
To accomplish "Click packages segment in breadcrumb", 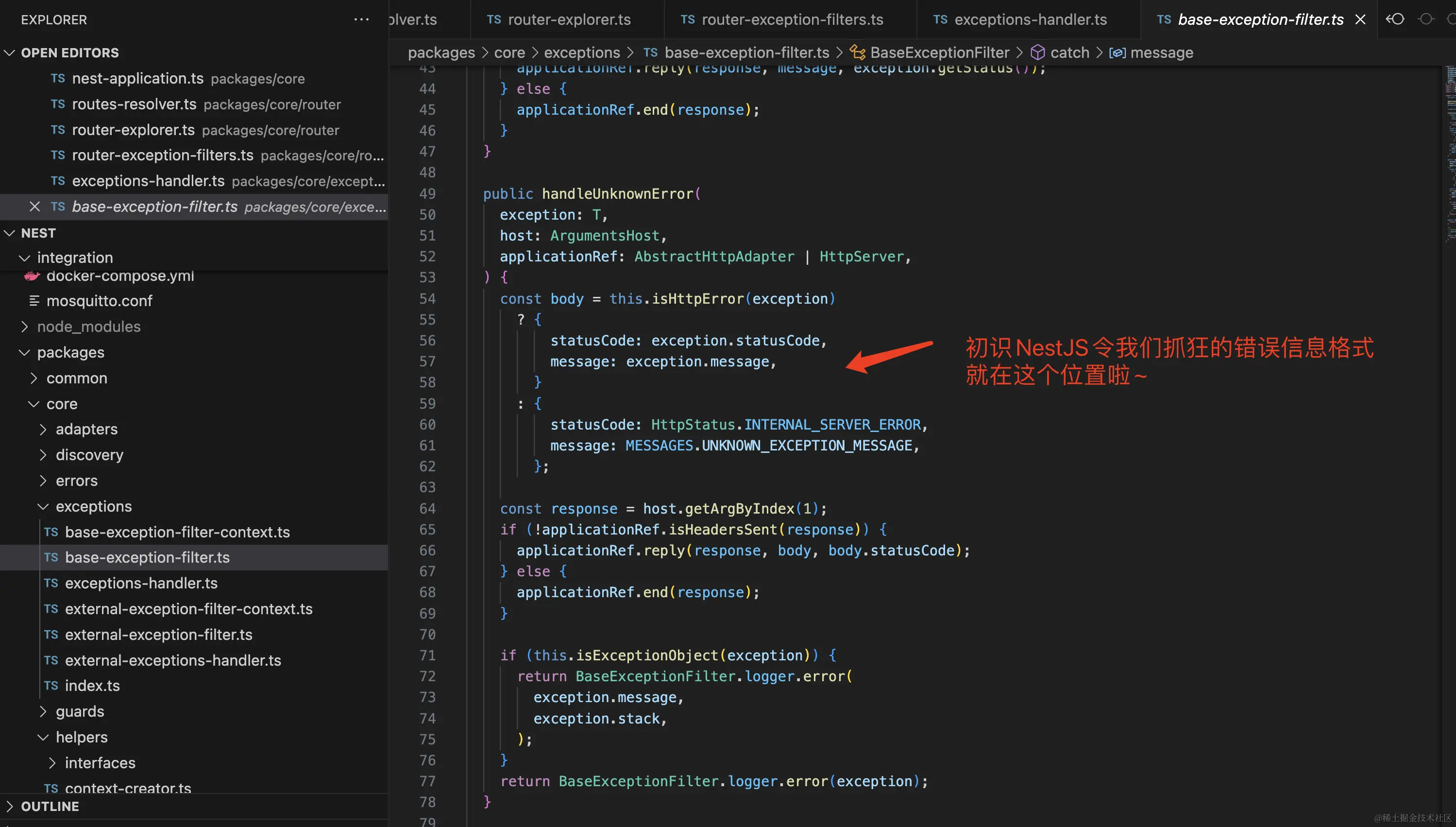I will click(x=441, y=52).
